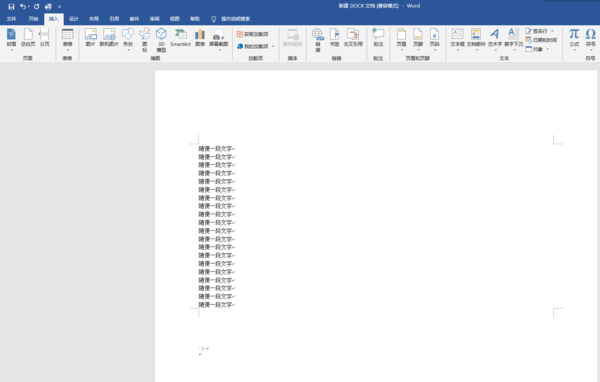
Task: Click the 书签 (Bookmark) icon
Action: point(334,38)
